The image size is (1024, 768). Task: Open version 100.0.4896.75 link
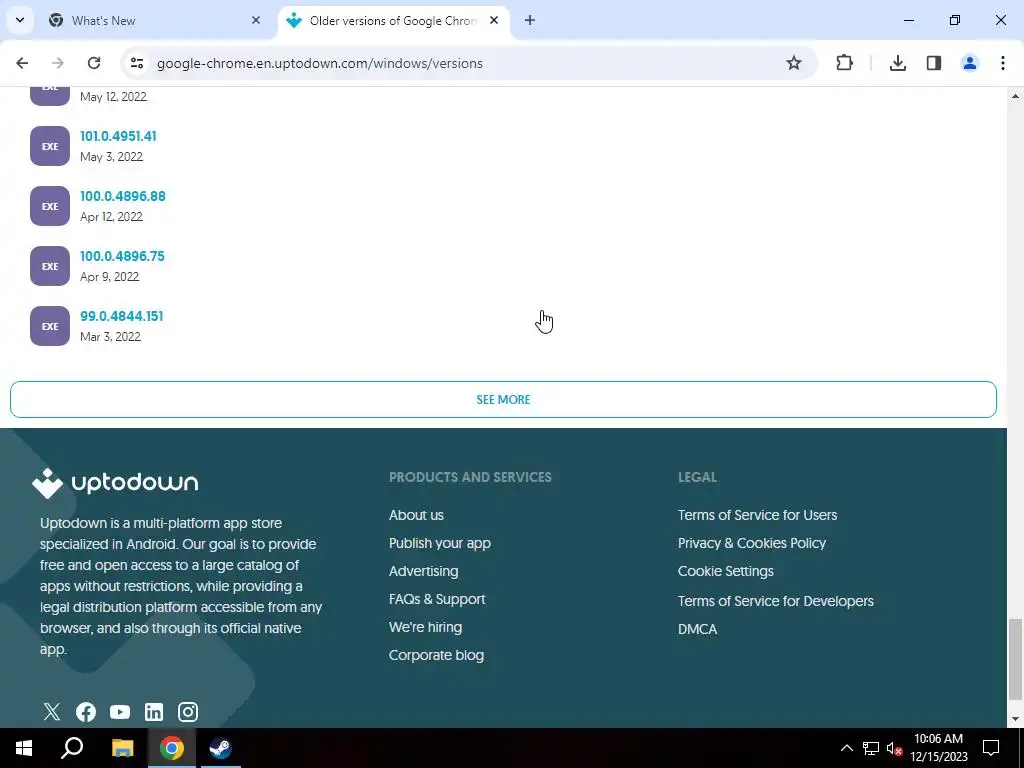point(122,257)
